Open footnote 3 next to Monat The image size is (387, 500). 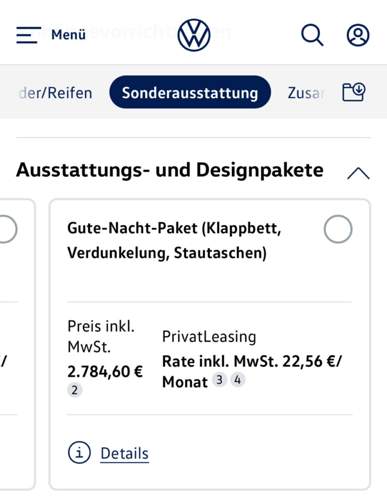point(219,379)
